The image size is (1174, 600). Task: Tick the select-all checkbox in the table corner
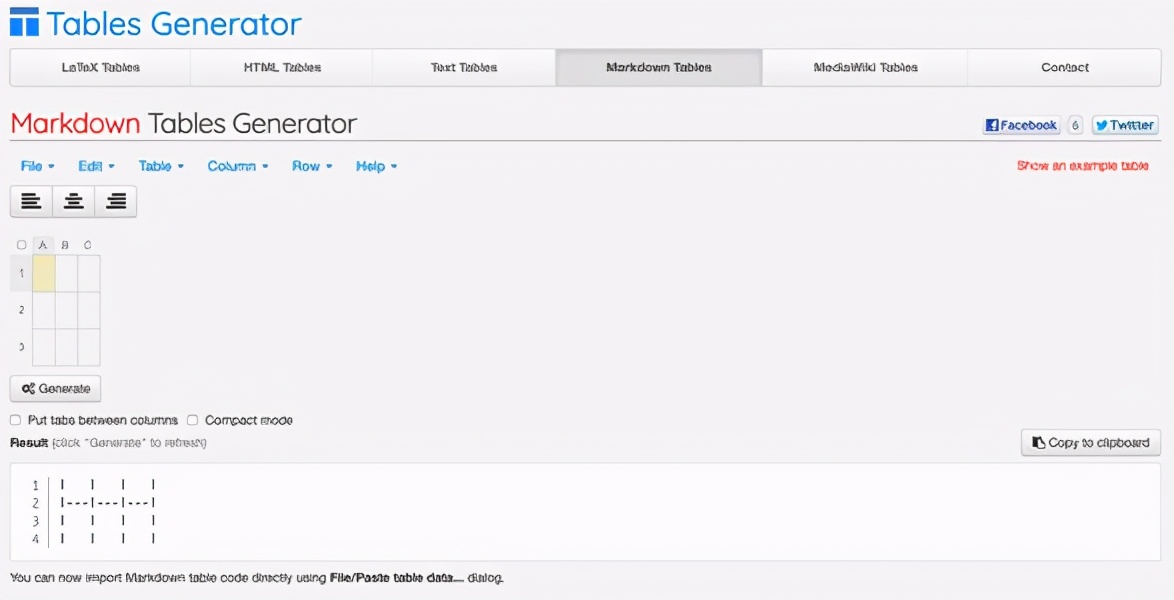[x=22, y=245]
